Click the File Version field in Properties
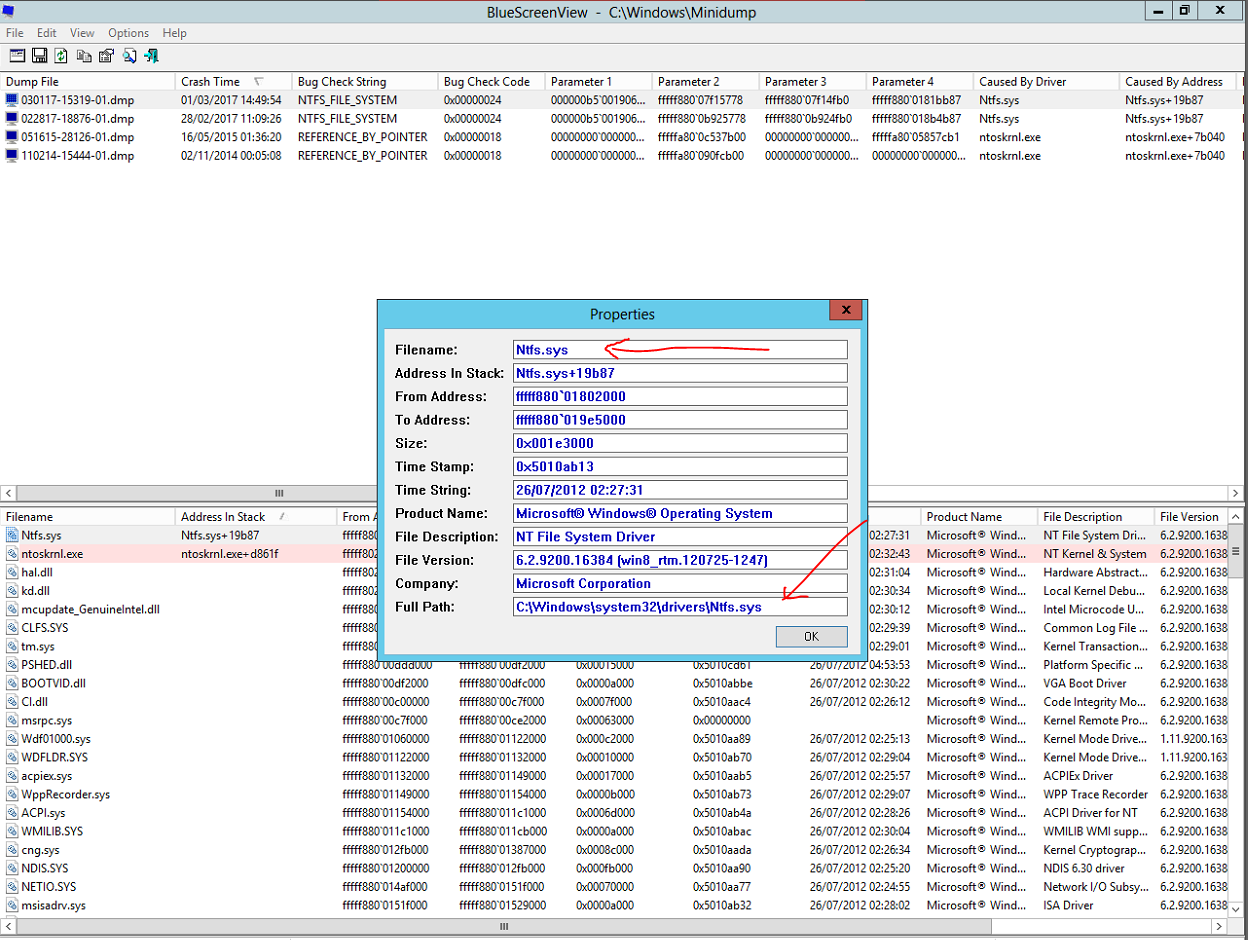 coord(680,560)
